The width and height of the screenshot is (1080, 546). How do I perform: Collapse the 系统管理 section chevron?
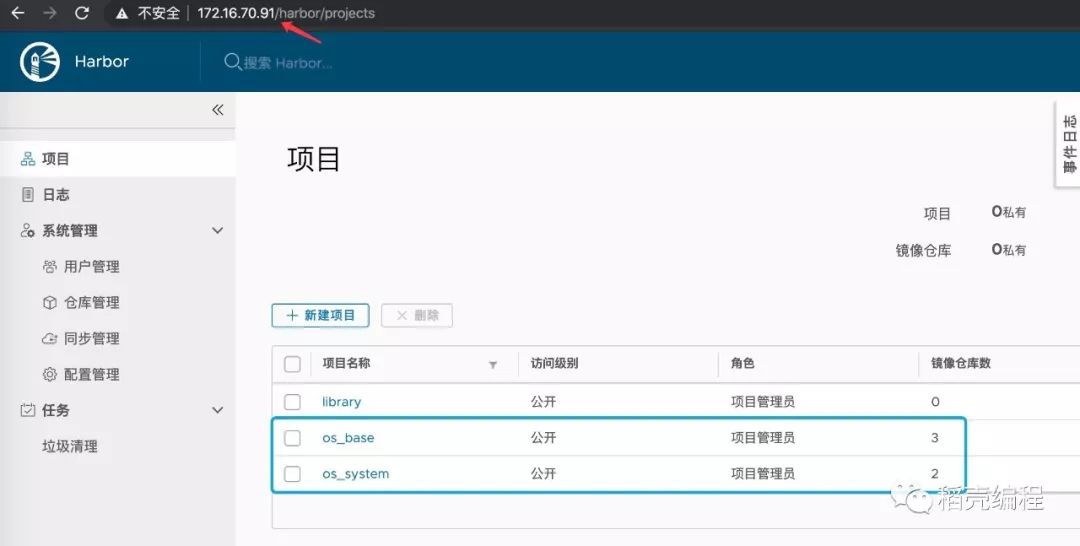coord(218,231)
